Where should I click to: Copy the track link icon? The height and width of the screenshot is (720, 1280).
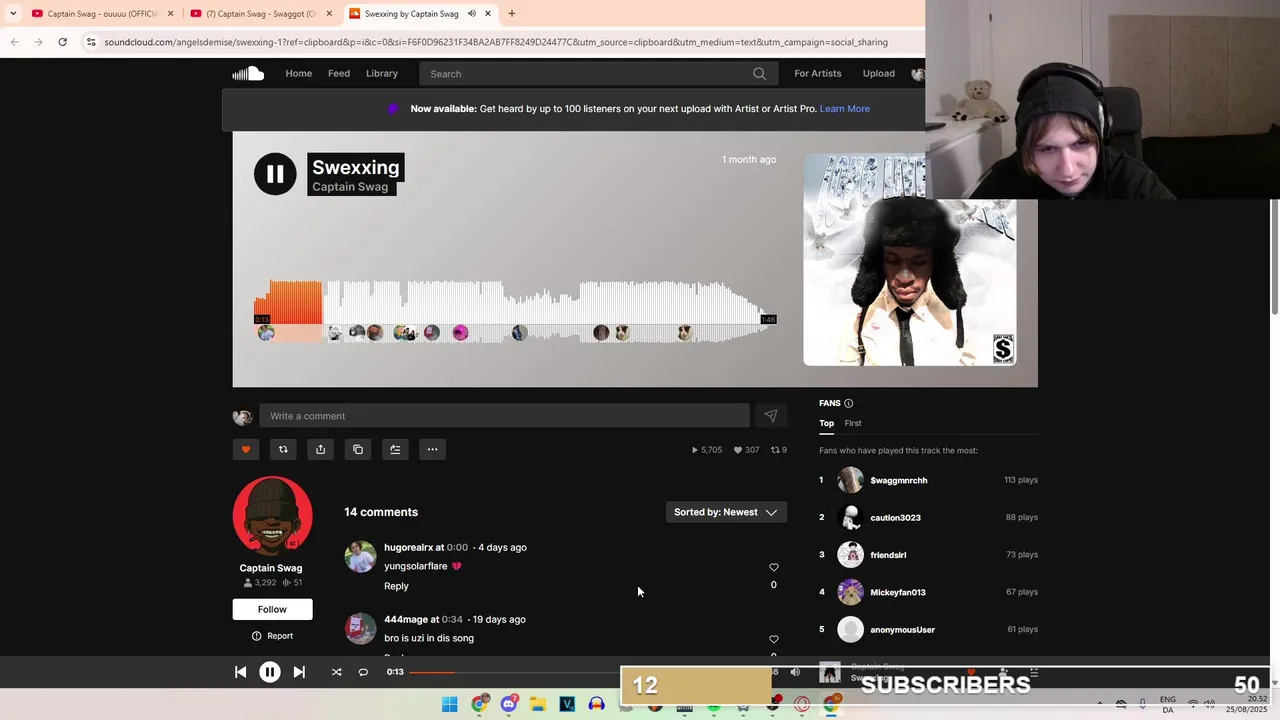(358, 449)
